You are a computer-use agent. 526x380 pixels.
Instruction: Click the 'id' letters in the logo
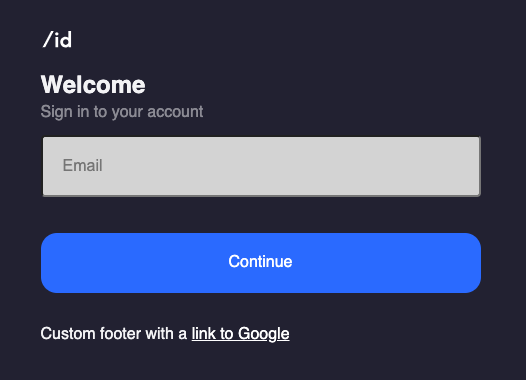pos(63,40)
